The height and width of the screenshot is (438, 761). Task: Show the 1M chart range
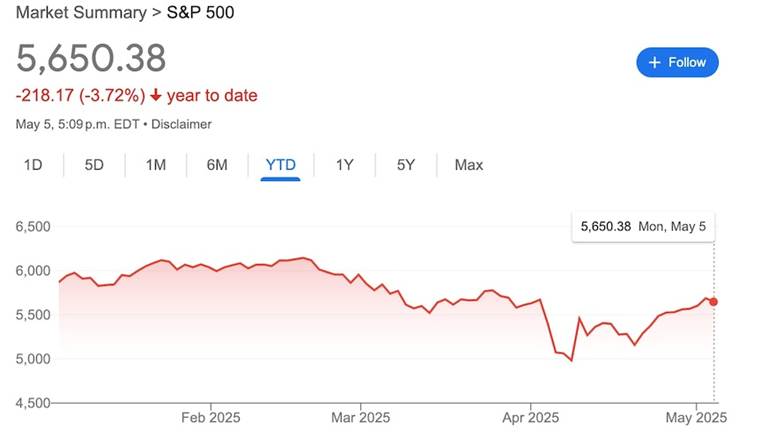155,164
